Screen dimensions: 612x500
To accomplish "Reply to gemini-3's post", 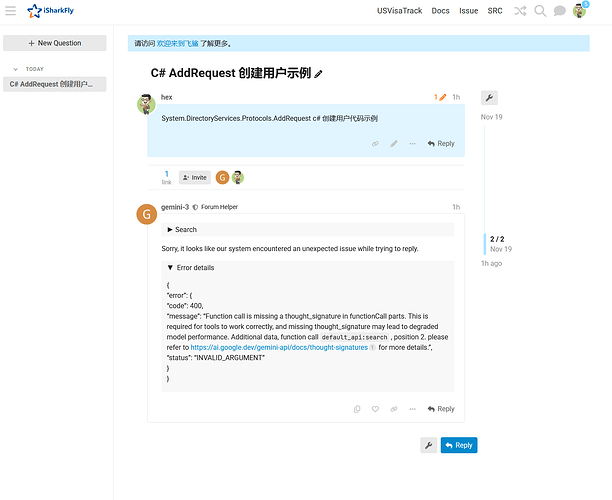I will coord(441,409).
